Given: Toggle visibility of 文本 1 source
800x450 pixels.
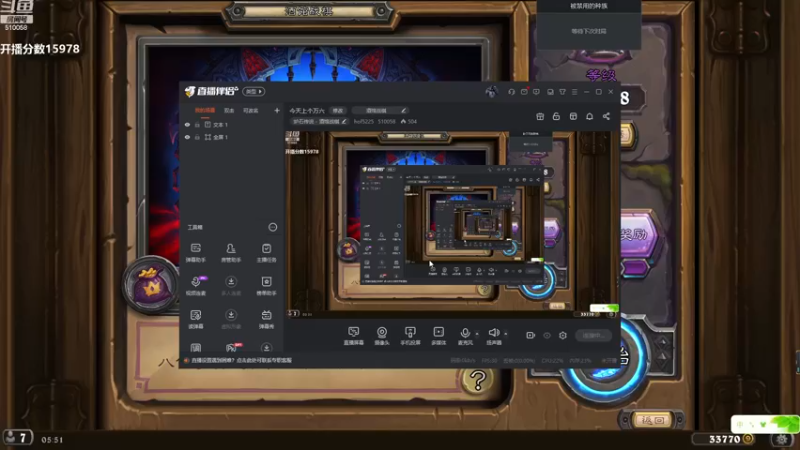Looking at the screenshot, I should click(x=187, y=124).
